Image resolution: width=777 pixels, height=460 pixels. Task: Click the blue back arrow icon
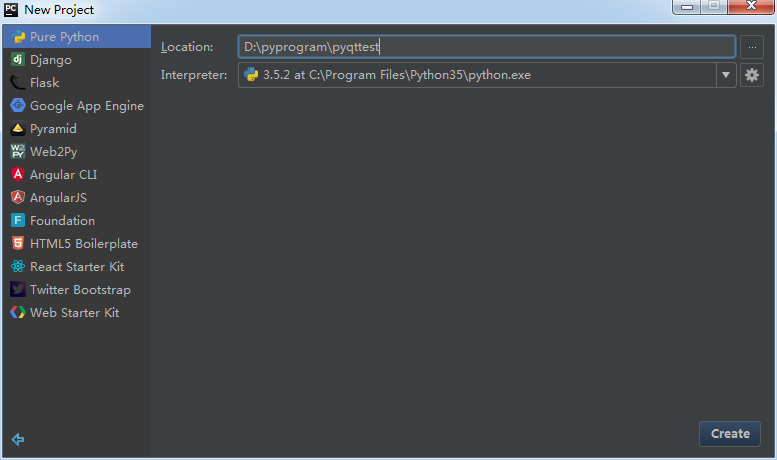(18, 439)
